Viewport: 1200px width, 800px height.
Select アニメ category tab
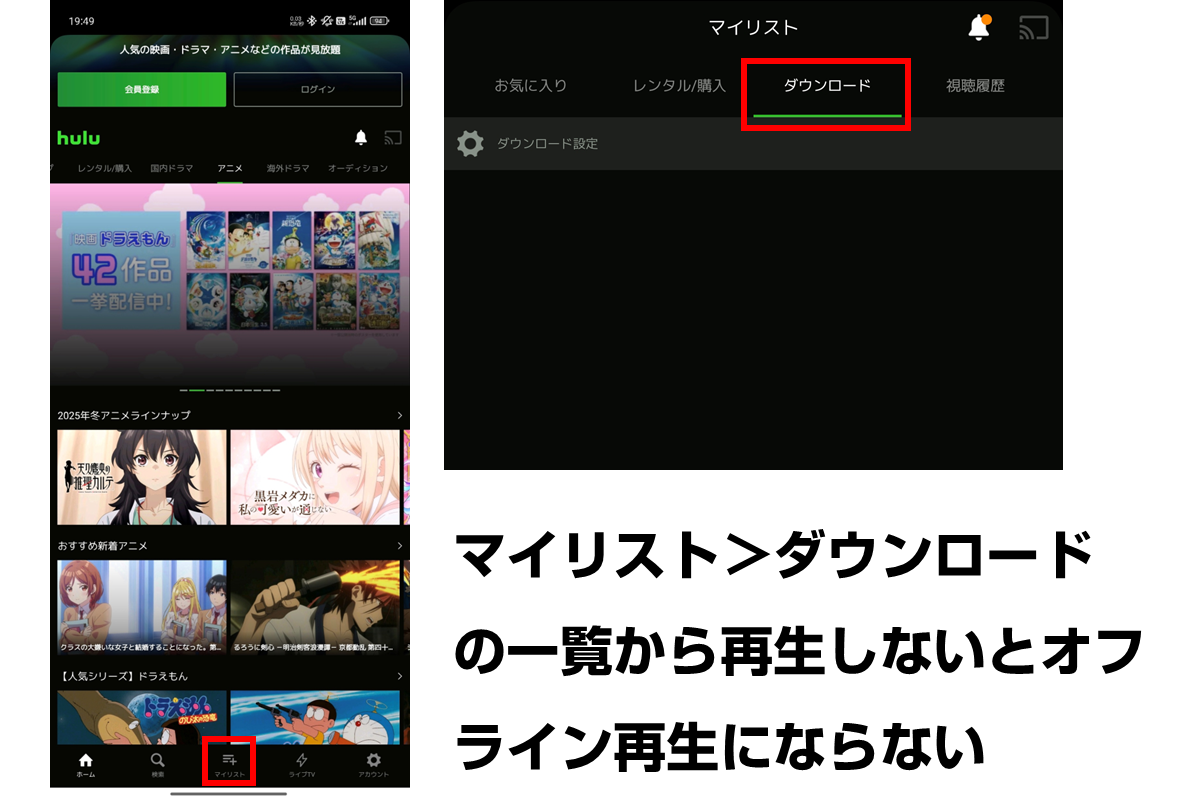click(x=230, y=168)
